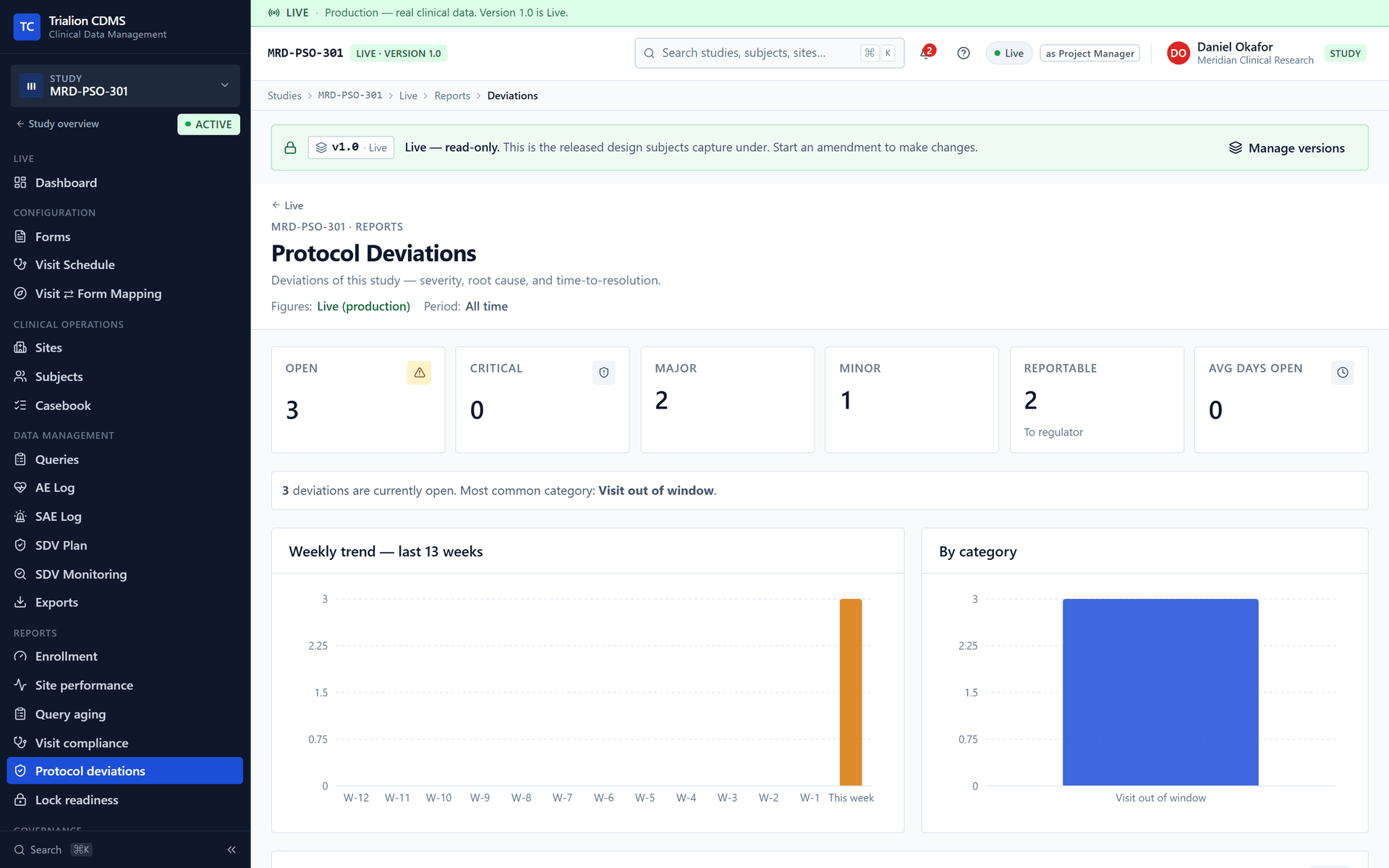Viewport: 1389px width, 868px height.
Task: Click the lock icon in version banner
Action: coord(290,148)
